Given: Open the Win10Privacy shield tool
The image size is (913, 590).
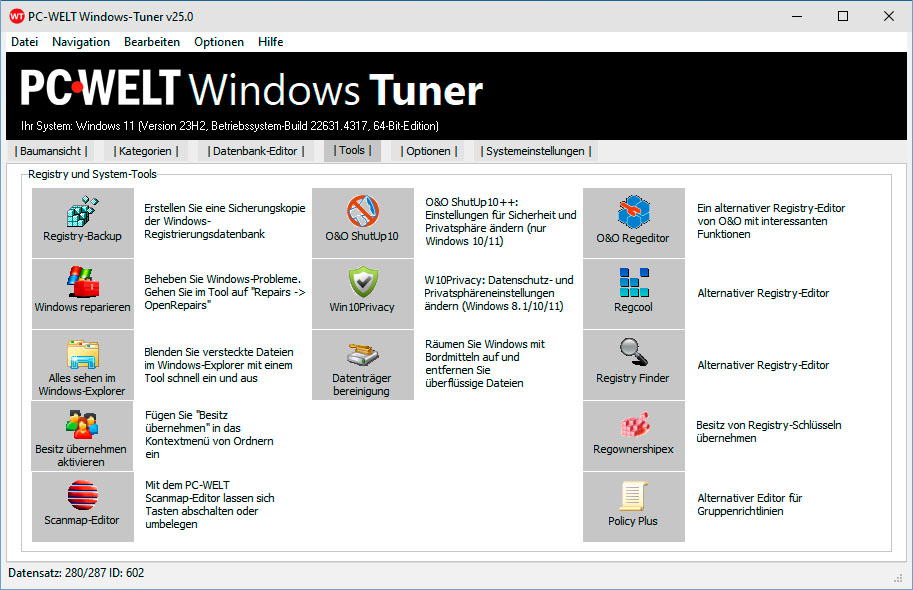Looking at the screenshot, I should click(363, 294).
